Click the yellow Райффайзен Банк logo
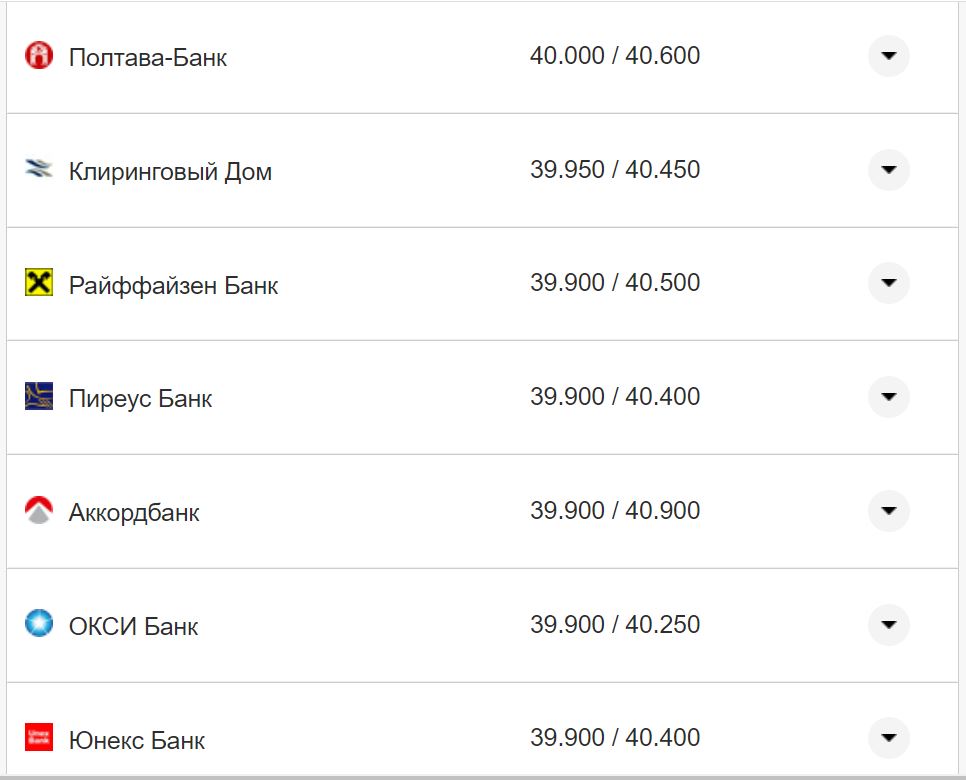This screenshot has height=780, width=966. click(x=38, y=283)
